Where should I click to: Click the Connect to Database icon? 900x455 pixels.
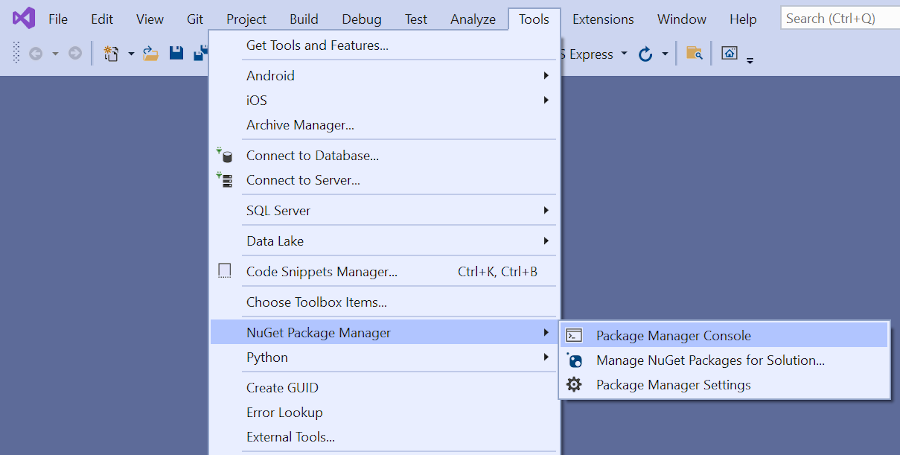coord(224,155)
